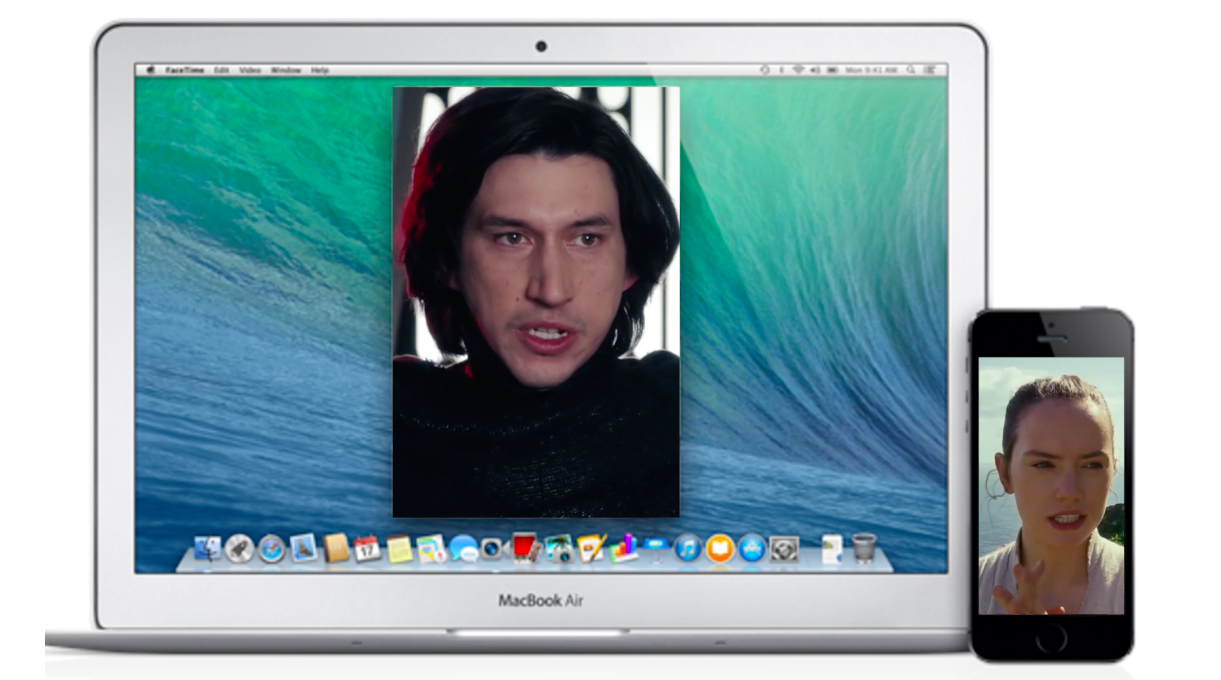The image size is (1221, 680).
Task: Open Notification Center list icon
Action: coord(930,70)
